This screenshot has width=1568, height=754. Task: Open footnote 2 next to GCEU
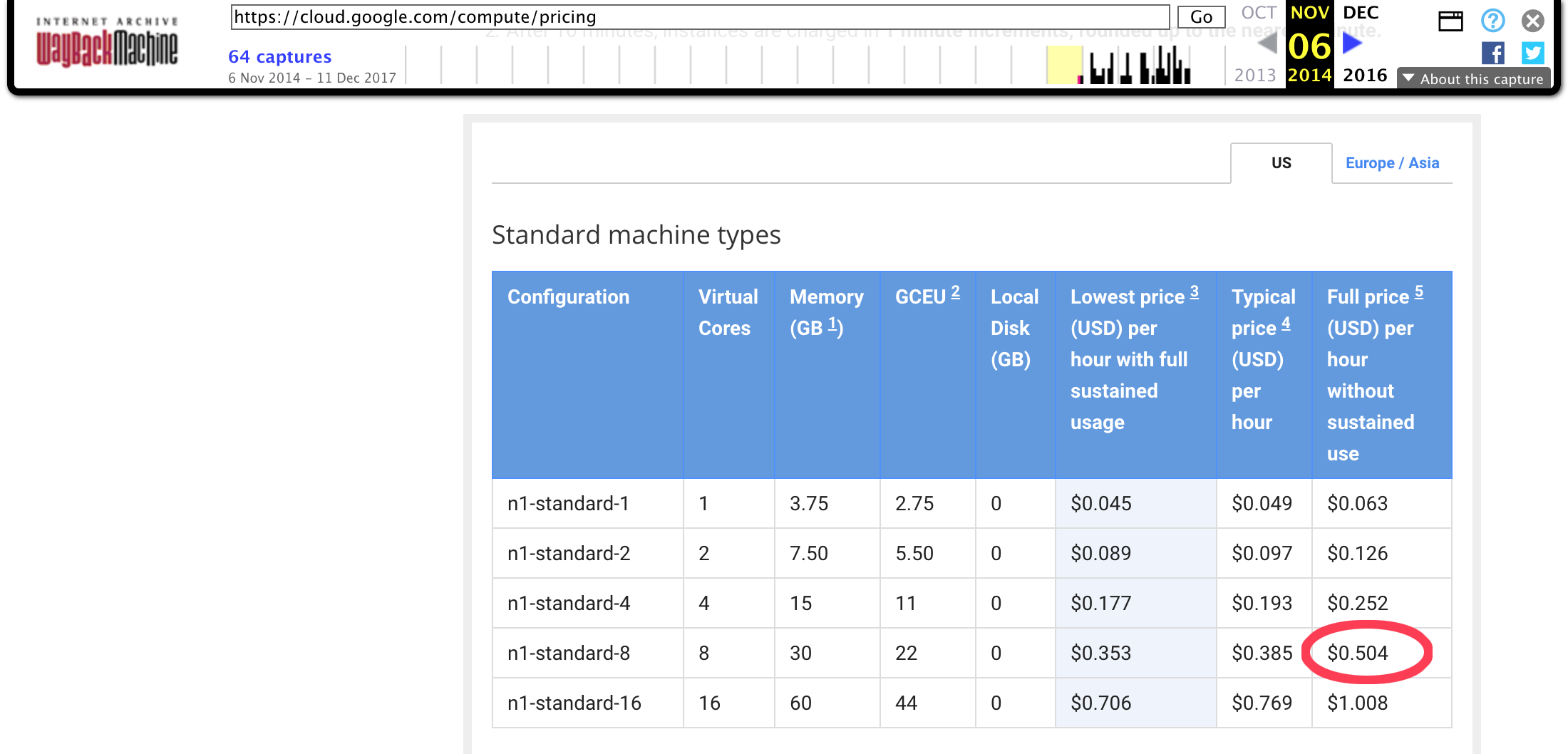955,292
